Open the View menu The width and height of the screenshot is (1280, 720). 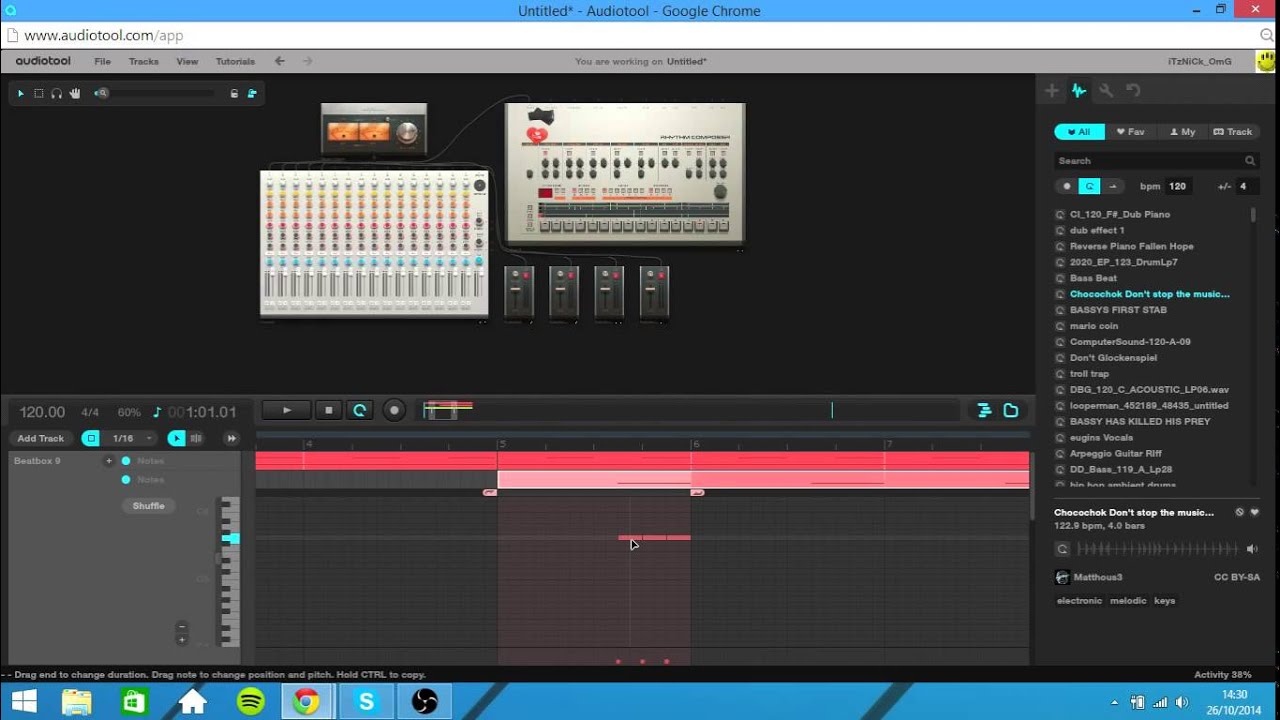pos(187,61)
